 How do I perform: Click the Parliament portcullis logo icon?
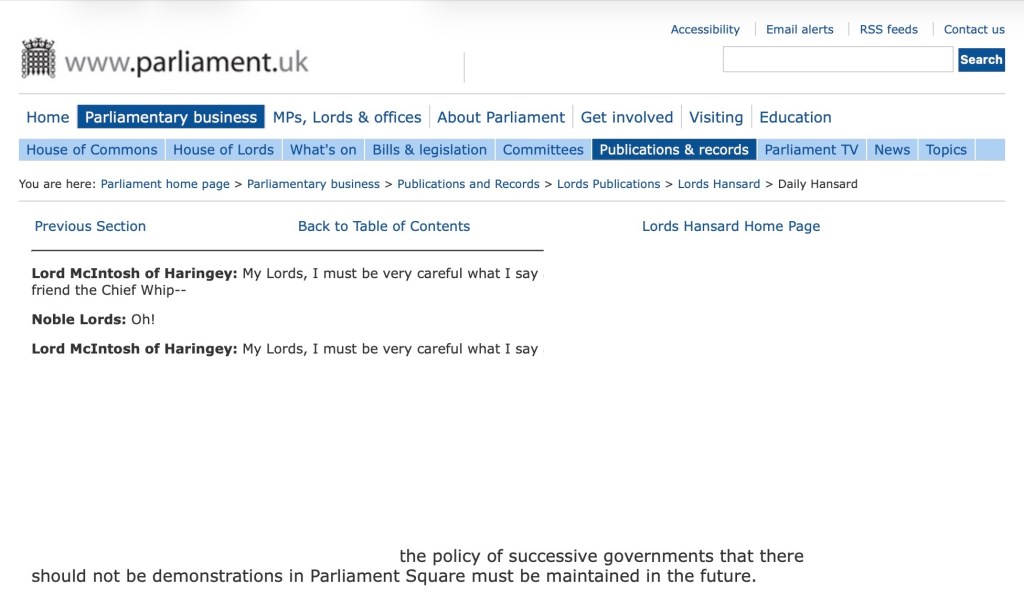click(38, 59)
